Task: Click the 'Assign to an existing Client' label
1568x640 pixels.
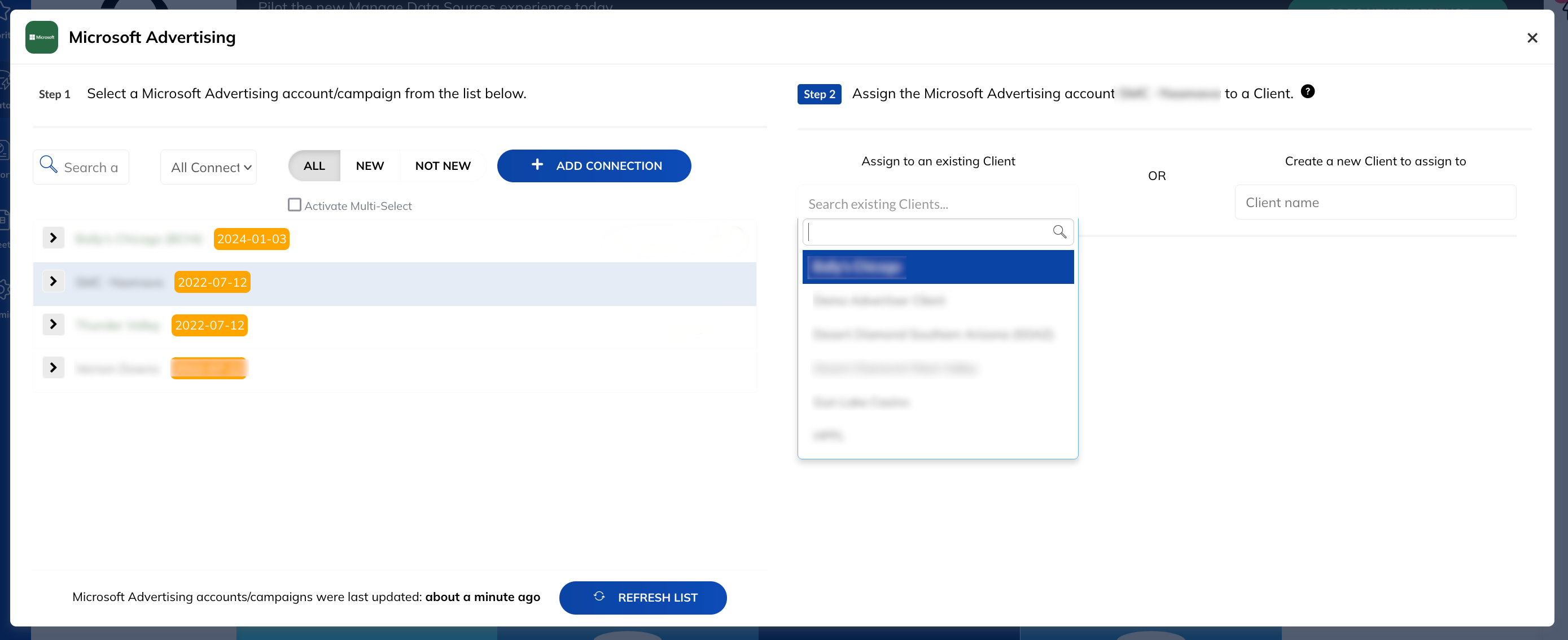Action: click(x=938, y=161)
